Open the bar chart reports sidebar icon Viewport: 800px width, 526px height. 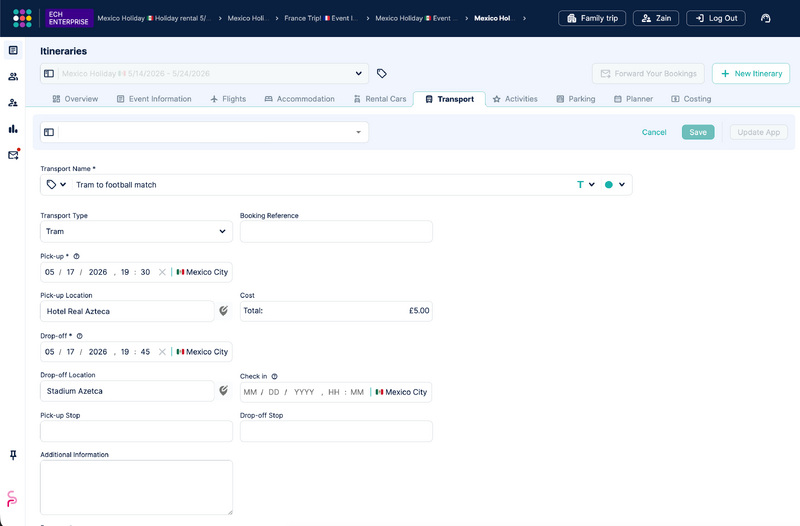coord(13,129)
